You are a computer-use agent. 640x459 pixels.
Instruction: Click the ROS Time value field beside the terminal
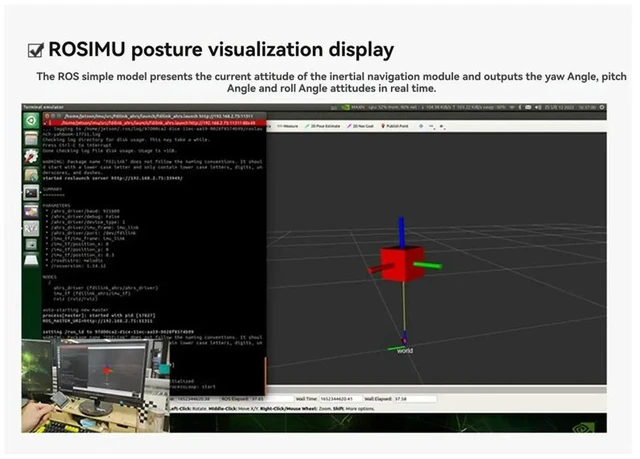[x=198, y=399]
